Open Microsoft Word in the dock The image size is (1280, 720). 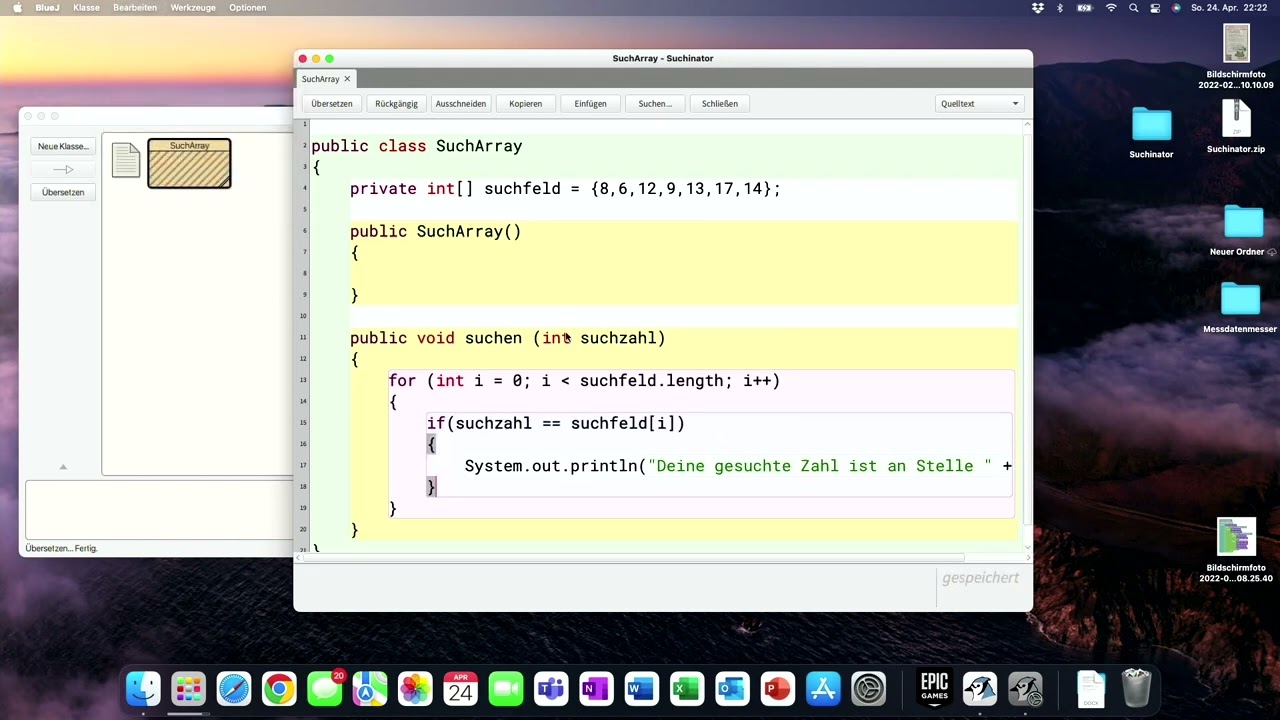click(641, 689)
